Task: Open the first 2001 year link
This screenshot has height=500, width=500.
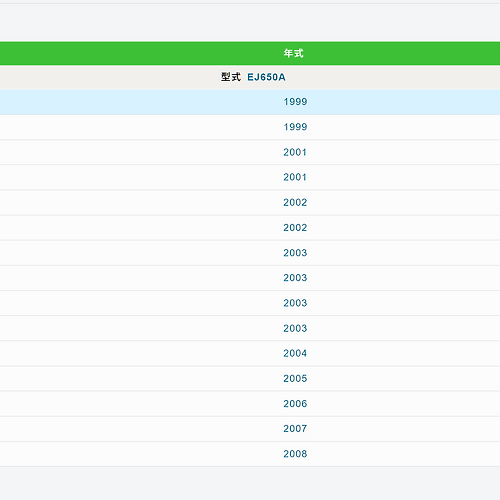Action: [x=295, y=152]
